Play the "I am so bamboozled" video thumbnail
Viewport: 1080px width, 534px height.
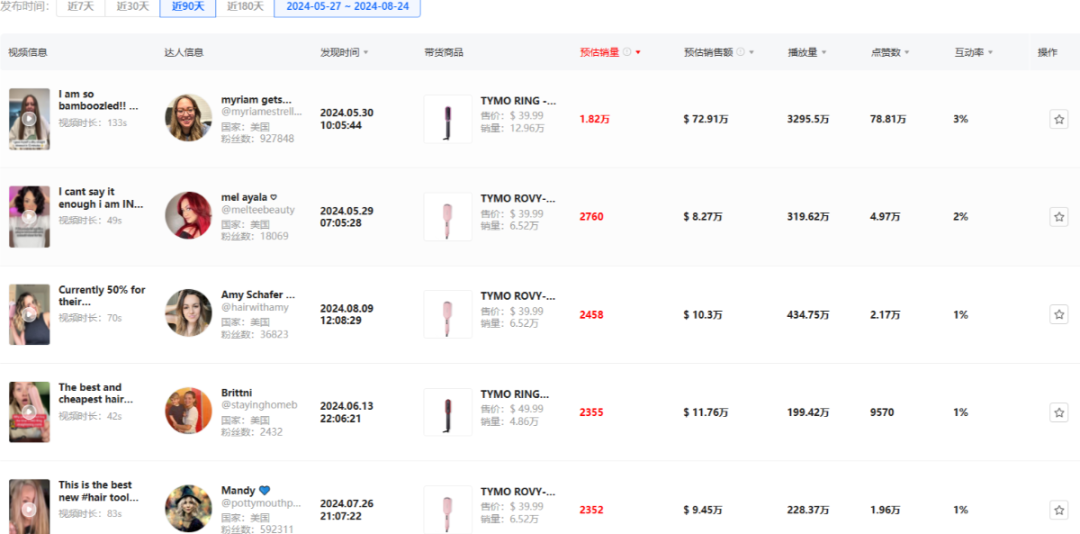[x=29, y=119]
